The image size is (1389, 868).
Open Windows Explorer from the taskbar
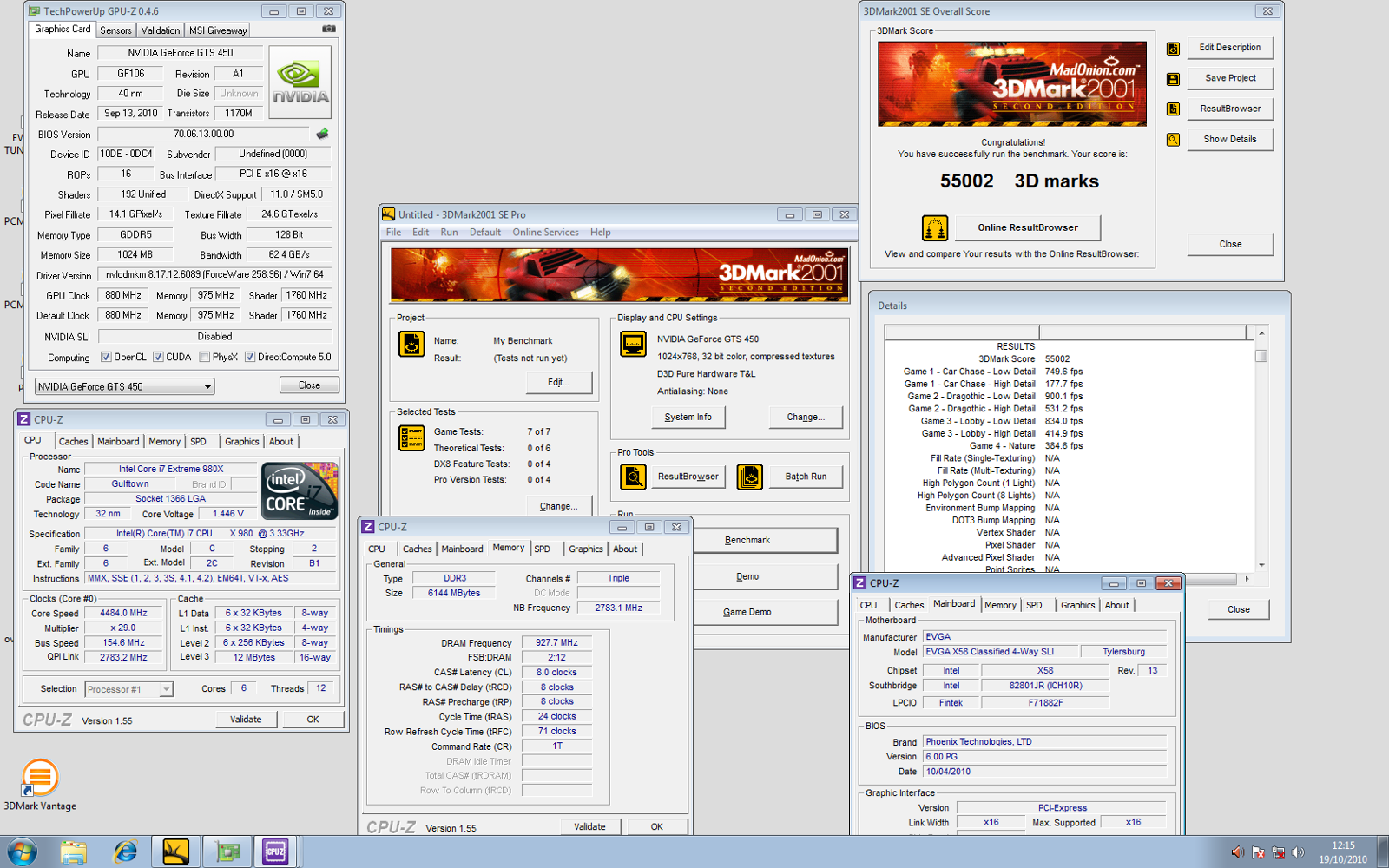[x=74, y=852]
